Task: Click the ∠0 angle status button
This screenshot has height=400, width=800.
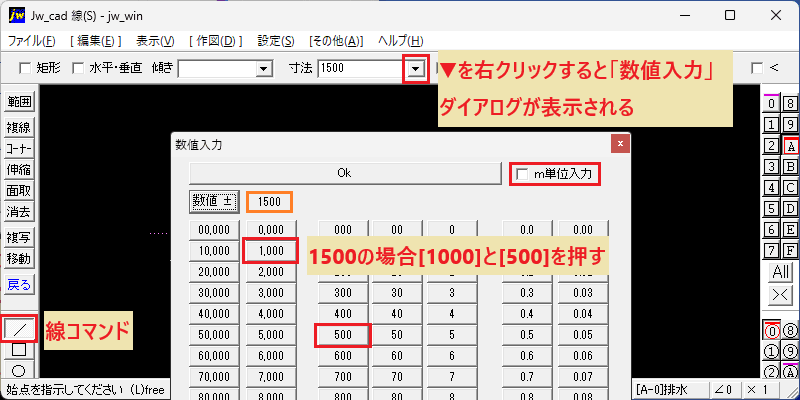Action: point(725,389)
